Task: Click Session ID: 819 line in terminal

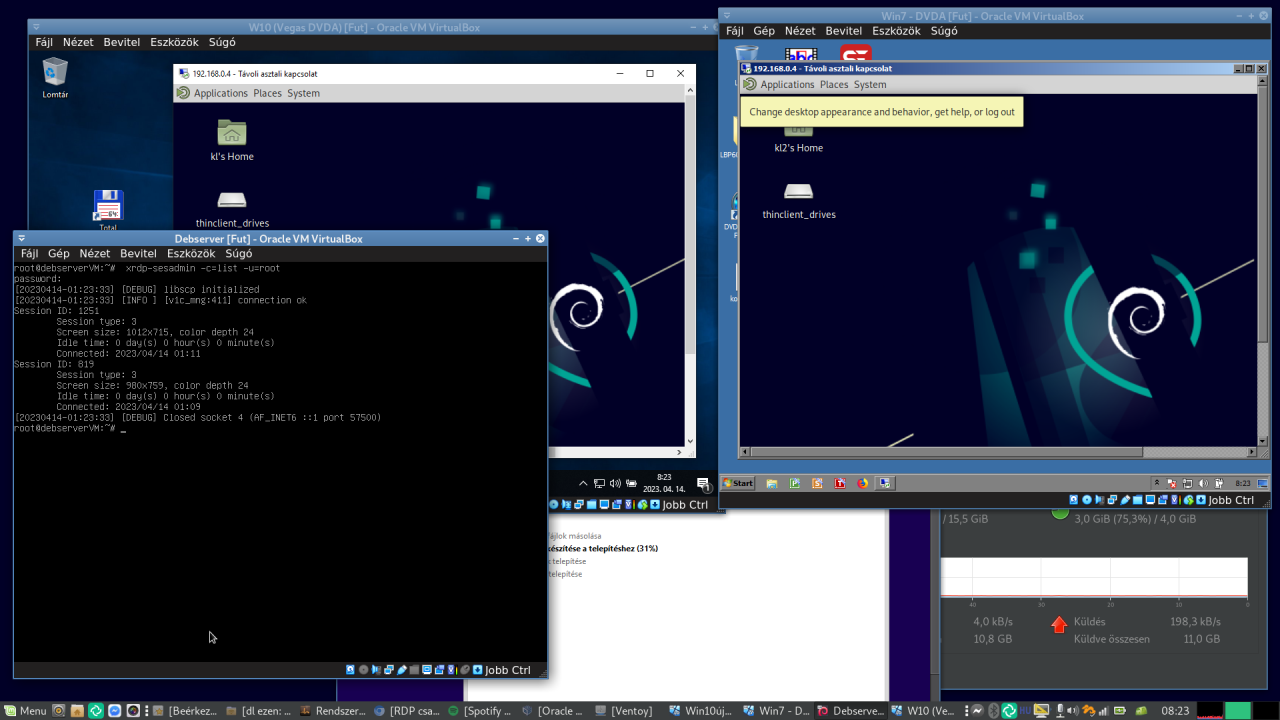Action: click(x=54, y=364)
